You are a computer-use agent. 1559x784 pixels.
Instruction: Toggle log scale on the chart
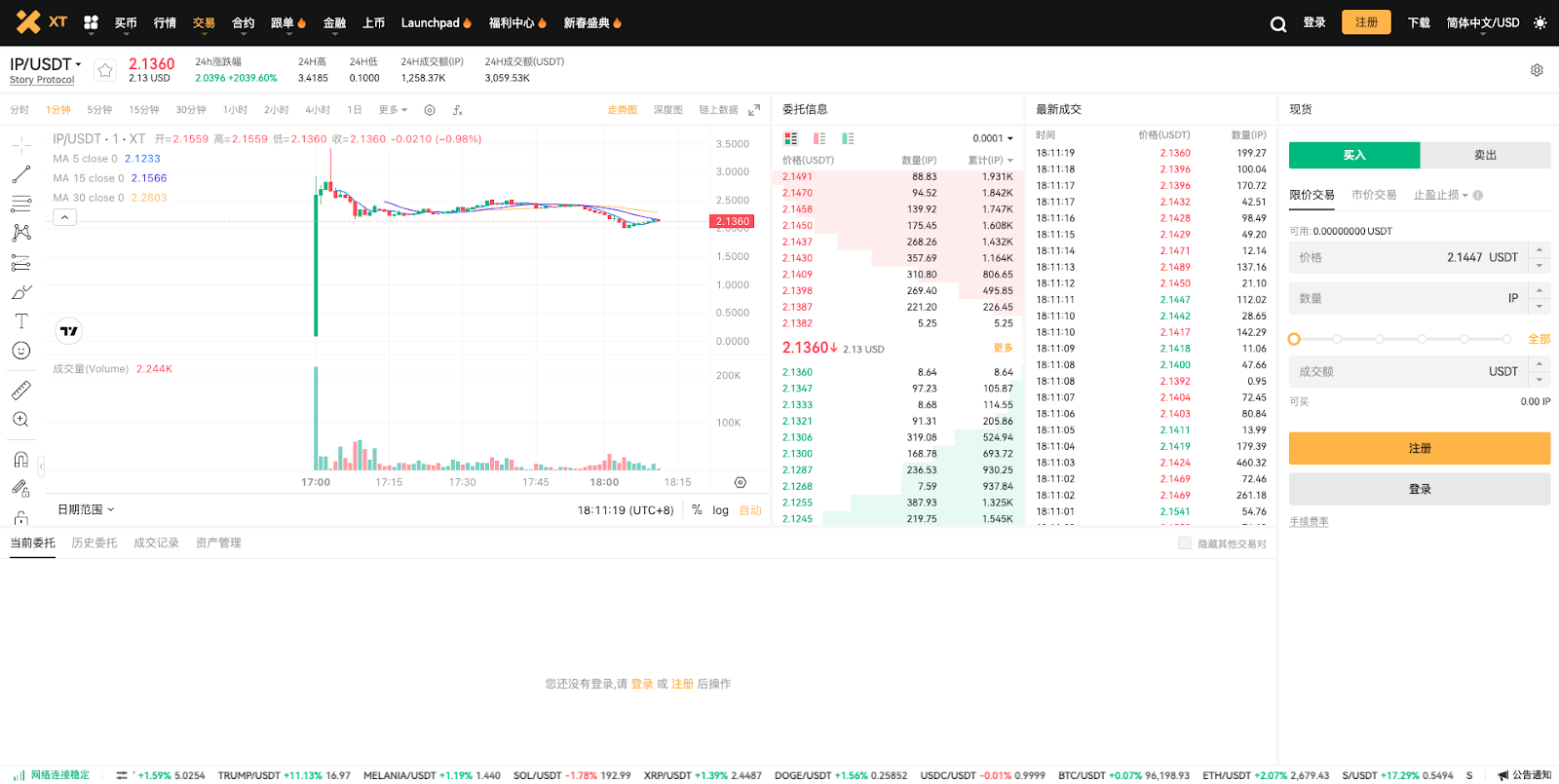720,510
